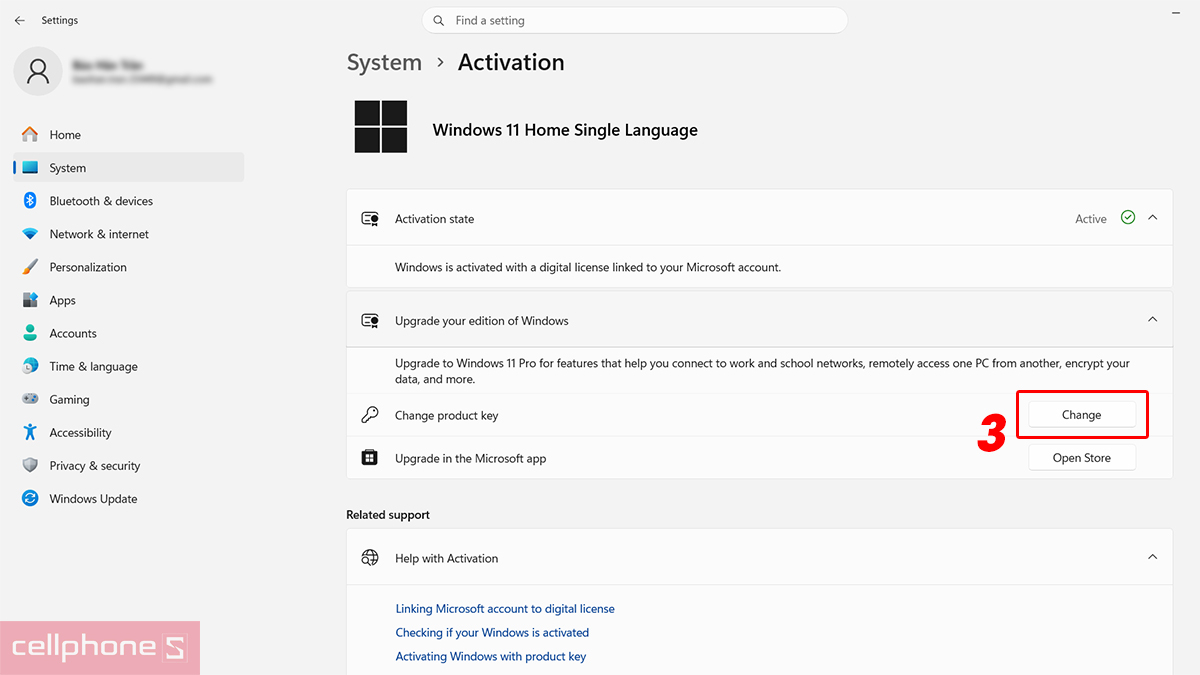
Task: Open Bluetooth & devices settings
Action: coord(128,201)
